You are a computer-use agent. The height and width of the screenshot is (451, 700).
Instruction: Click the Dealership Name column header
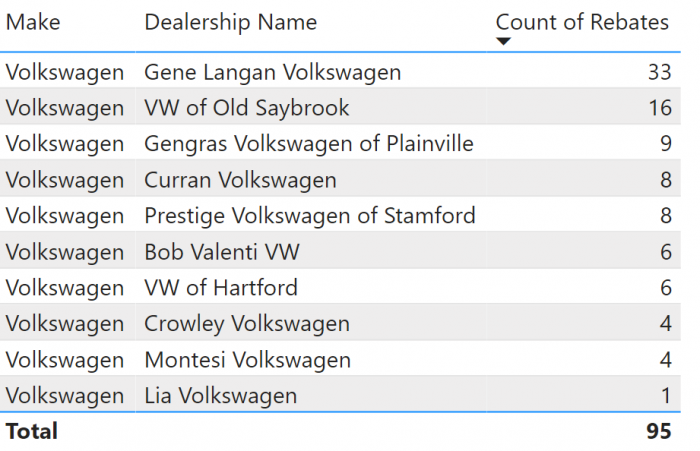coord(230,22)
